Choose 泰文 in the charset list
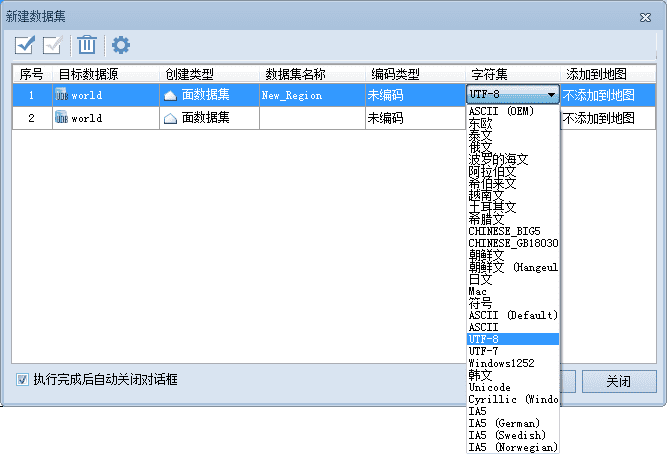667x454 pixels. (x=513, y=135)
